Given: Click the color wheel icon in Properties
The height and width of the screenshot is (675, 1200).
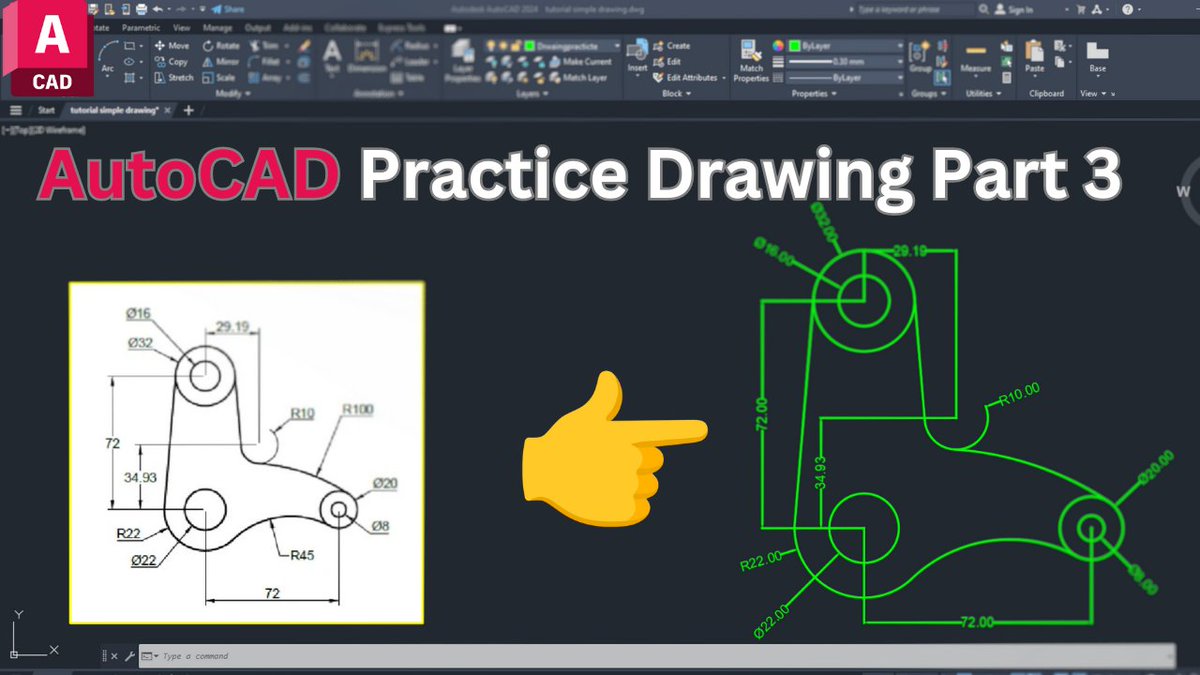Looking at the screenshot, I should (x=778, y=46).
